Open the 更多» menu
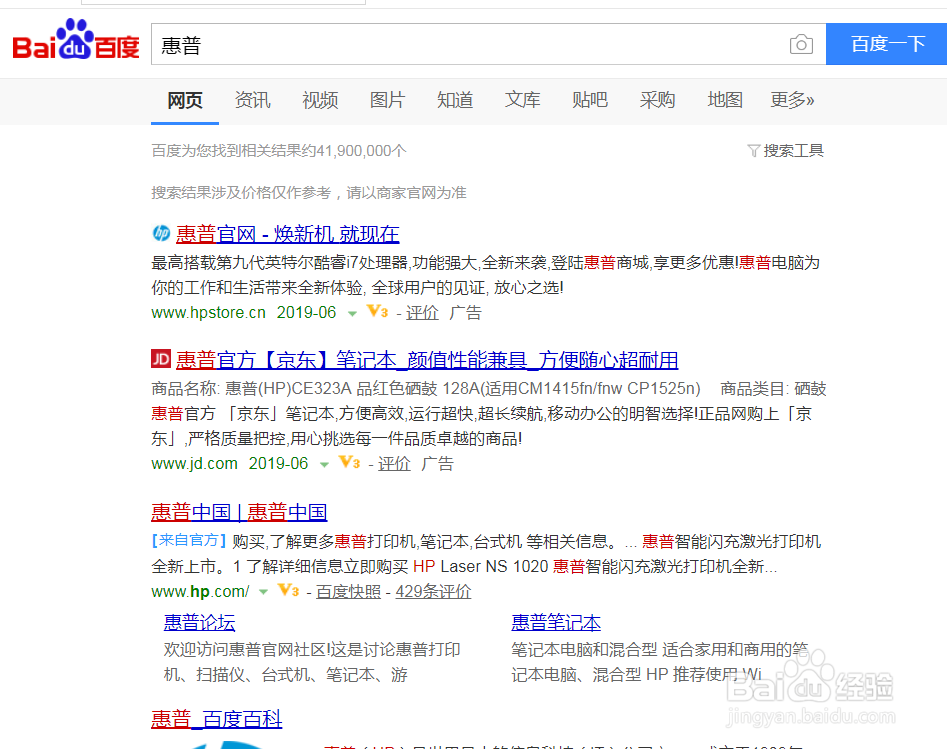 point(792,100)
